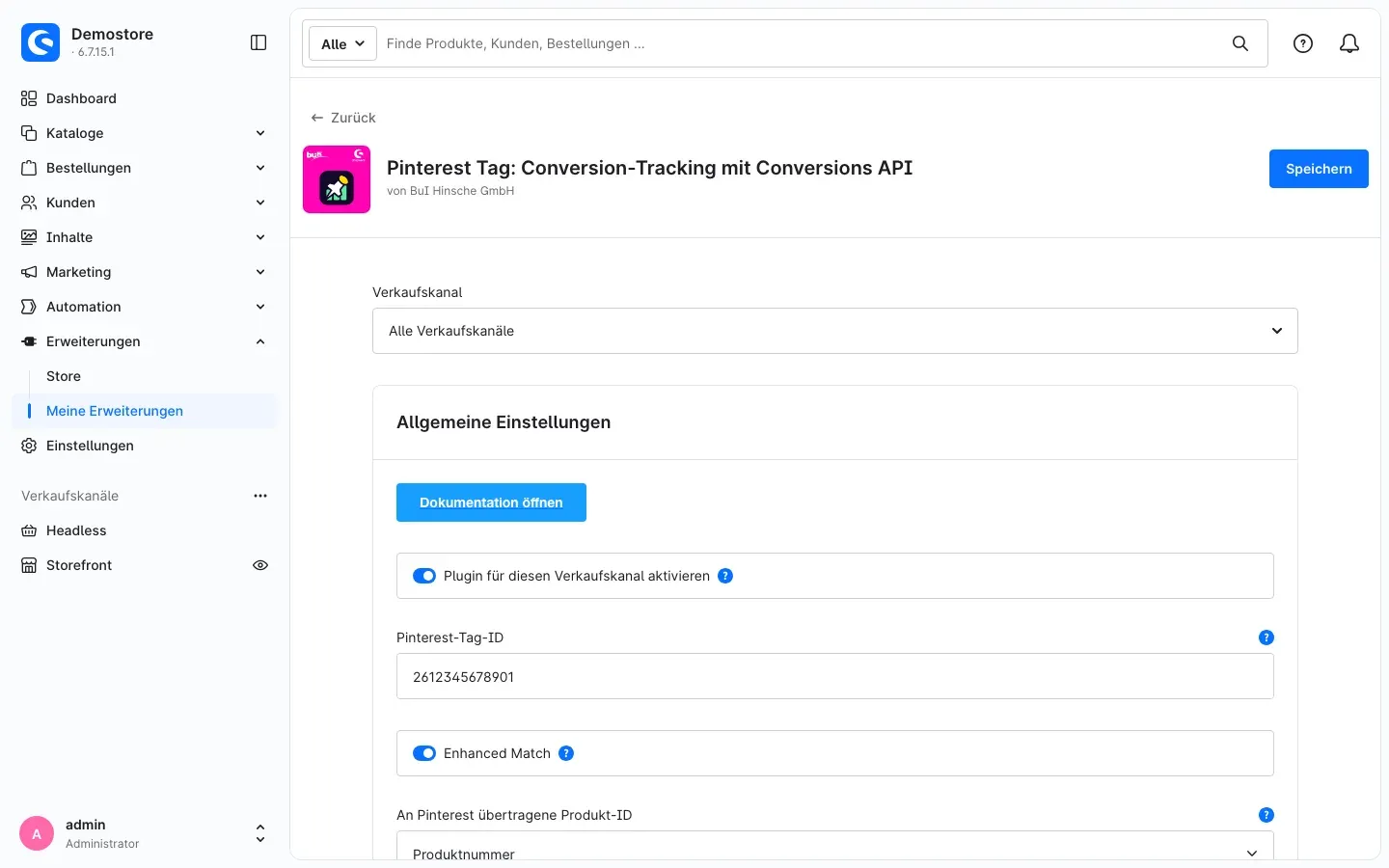1389x868 pixels.
Task: Click the Inhalte icon in sidebar
Action: pos(29,237)
